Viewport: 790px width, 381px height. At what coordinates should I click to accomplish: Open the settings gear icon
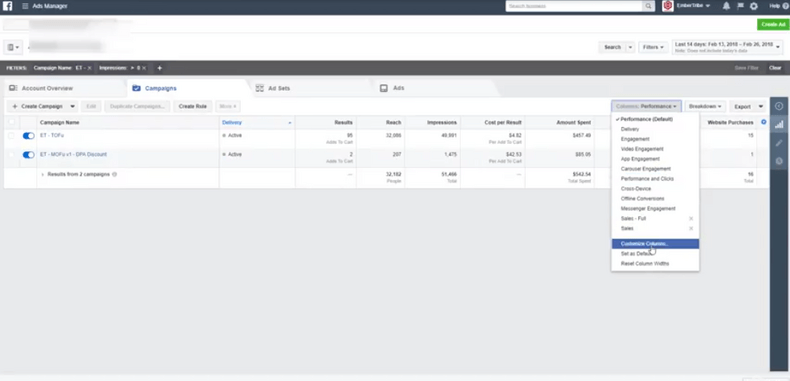pos(754,6)
